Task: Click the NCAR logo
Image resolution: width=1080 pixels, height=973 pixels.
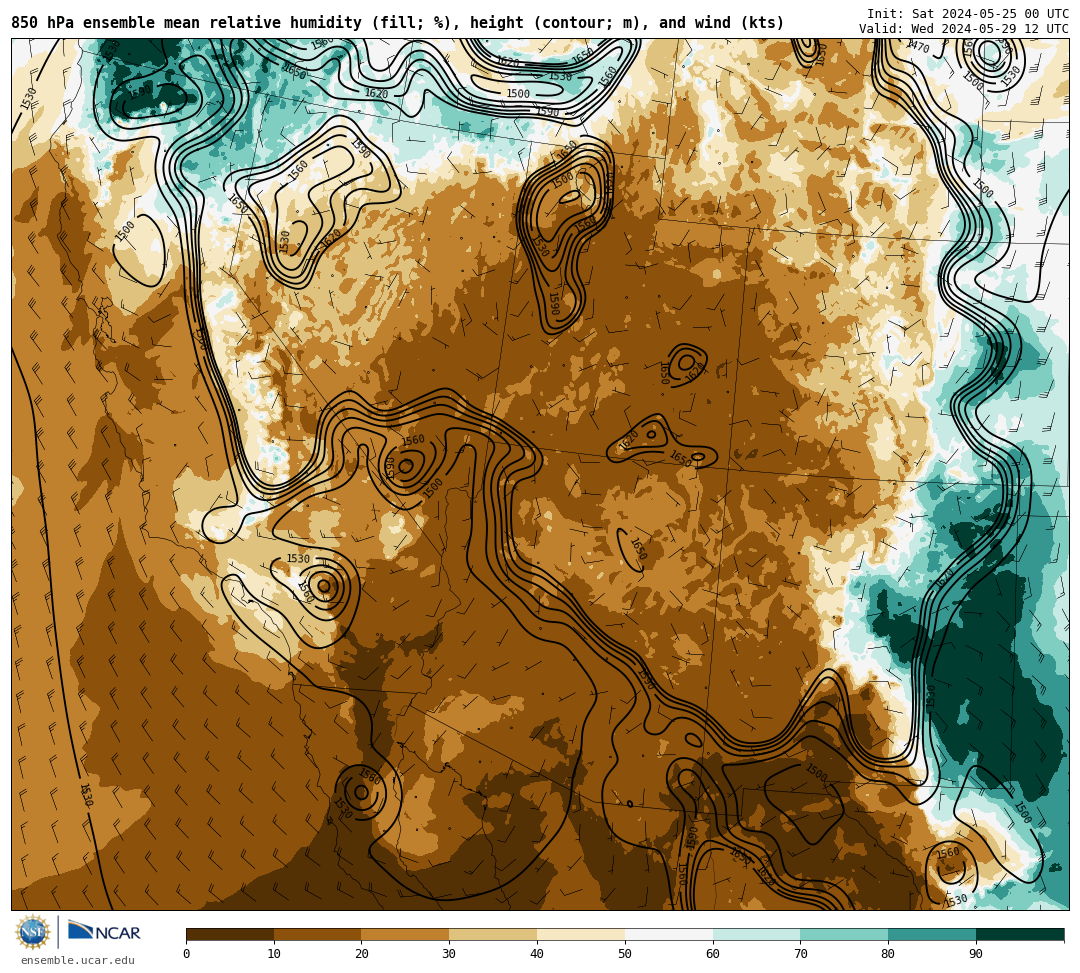Action: [104, 932]
